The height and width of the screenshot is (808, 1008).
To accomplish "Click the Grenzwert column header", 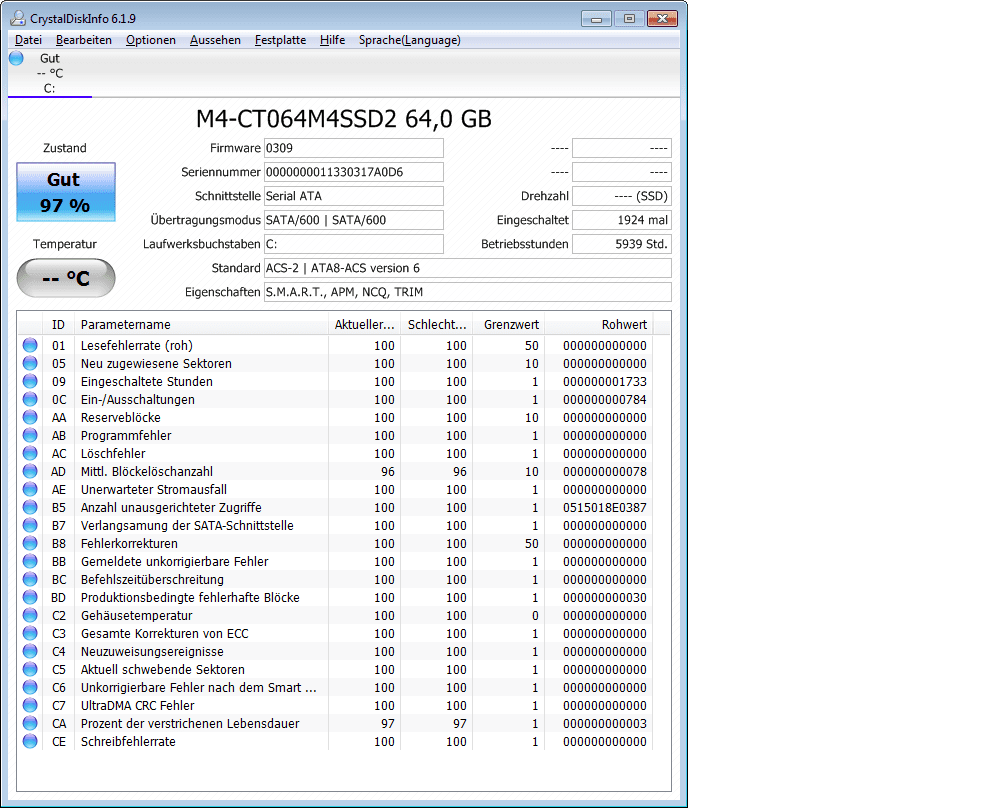I will pyautogui.click(x=508, y=325).
